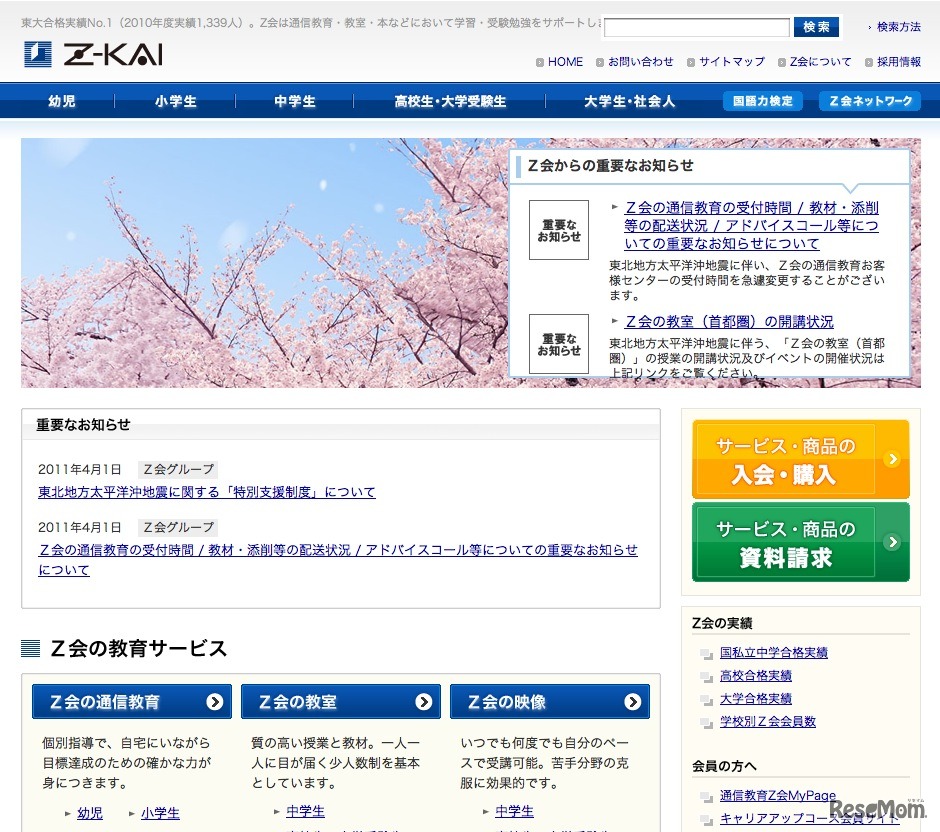
Task: Open 特別支援制度 news link
Action: point(207,492)
